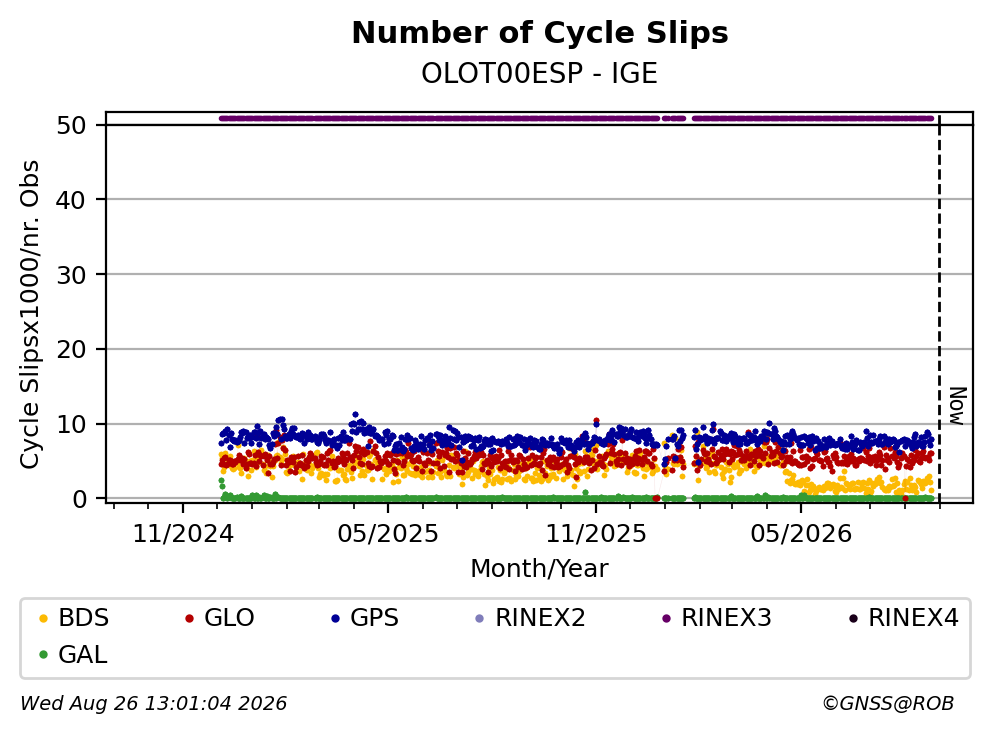Click the red GLO legend marker dot
The image size is (993, 734).
(x=189, y=618)
